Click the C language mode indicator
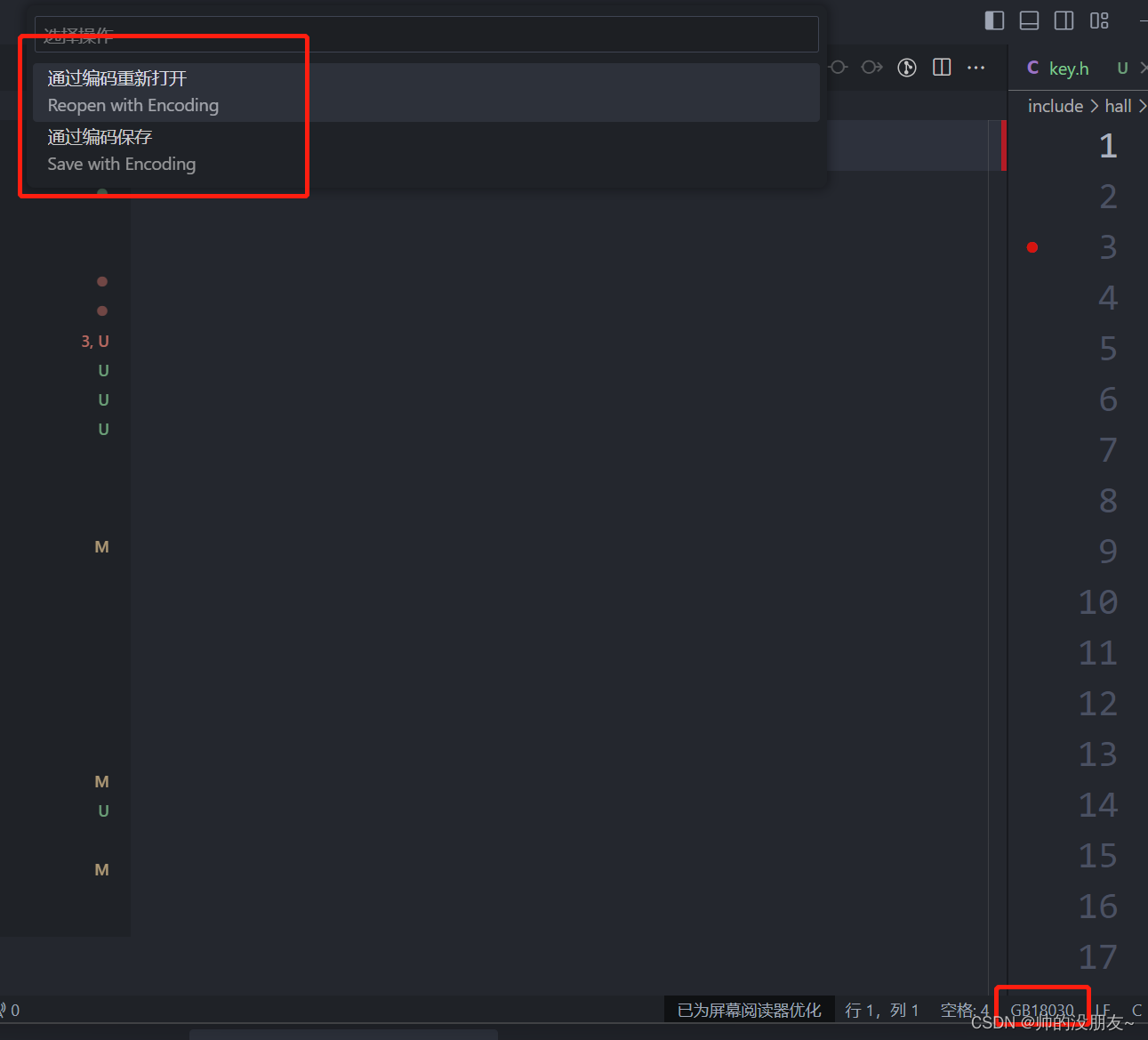The width and height of the screenshot is (1148, 1040). click(1136, 1010)
